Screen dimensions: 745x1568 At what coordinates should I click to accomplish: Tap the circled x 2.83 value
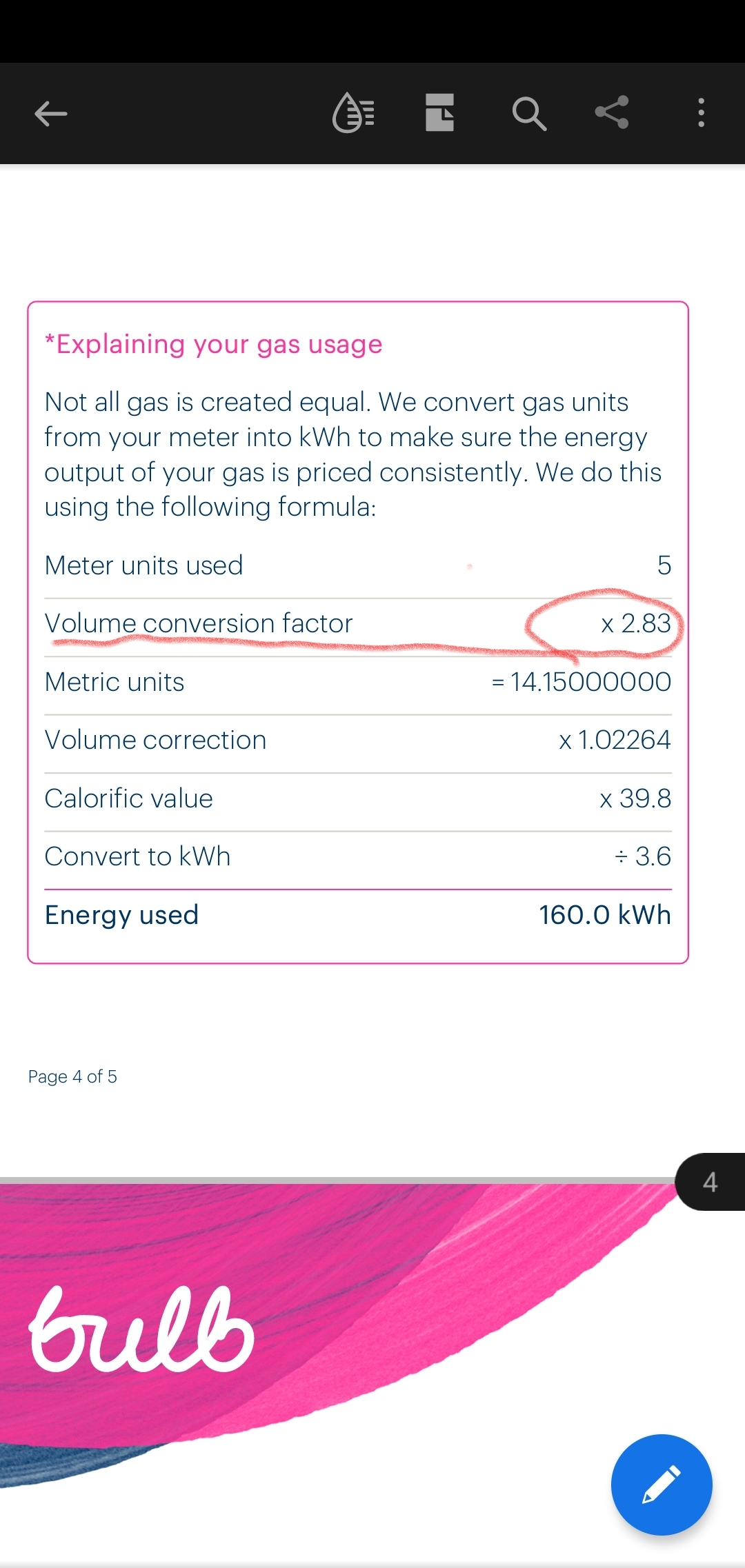636,623
